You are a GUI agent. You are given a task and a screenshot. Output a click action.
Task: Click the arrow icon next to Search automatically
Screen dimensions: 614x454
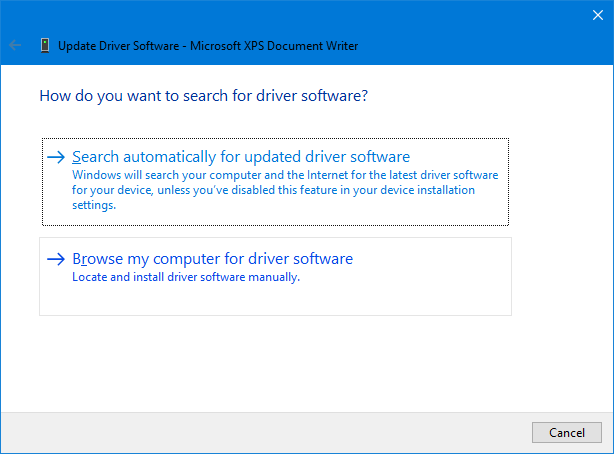(56, 157)
